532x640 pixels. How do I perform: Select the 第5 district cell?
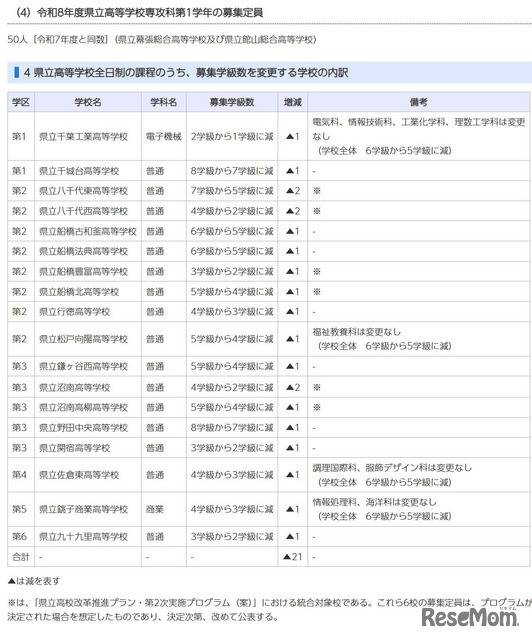tap(21, 509)
